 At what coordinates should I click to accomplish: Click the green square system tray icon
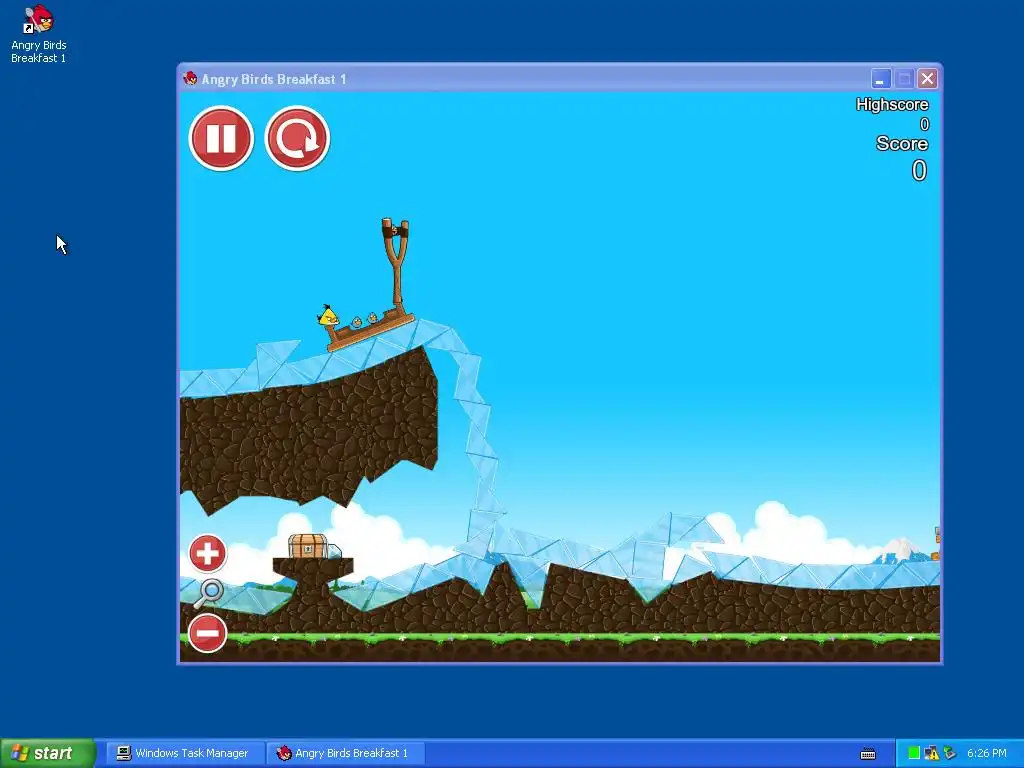(x=914, y=753)
